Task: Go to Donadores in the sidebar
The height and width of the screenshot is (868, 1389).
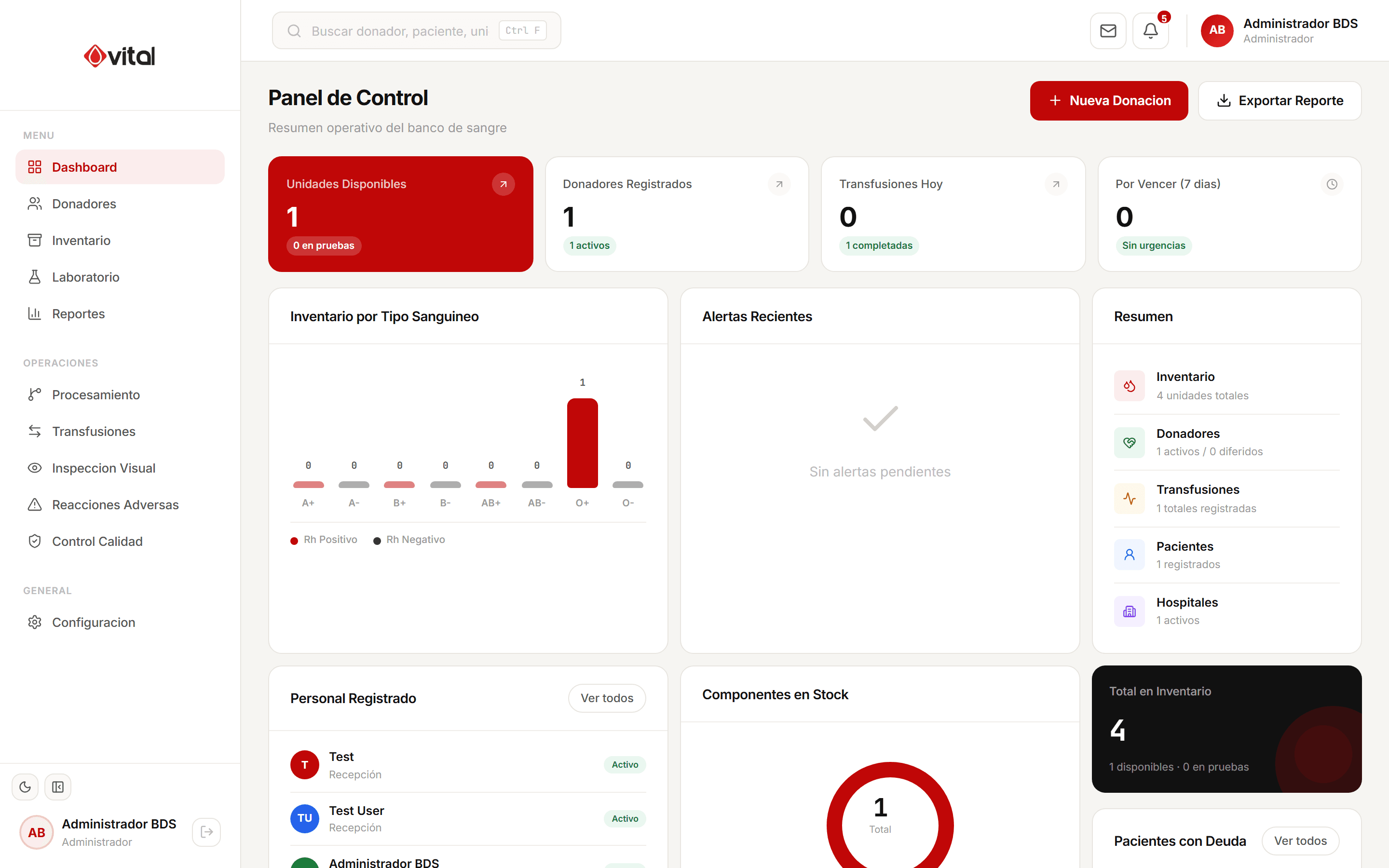Action: [x=120, y=204]
